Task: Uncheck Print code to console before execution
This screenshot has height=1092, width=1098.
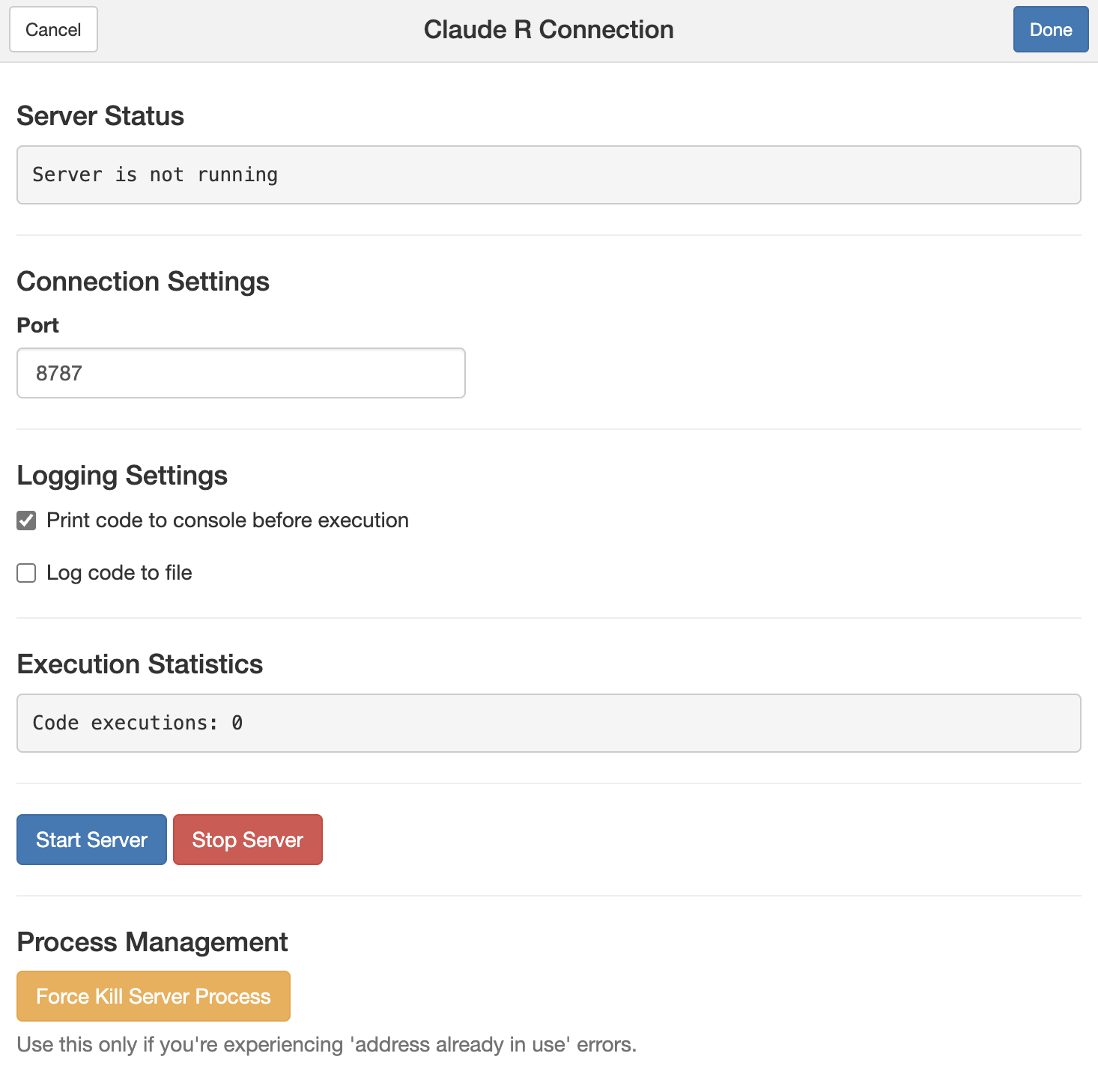Action: point(26,521)
